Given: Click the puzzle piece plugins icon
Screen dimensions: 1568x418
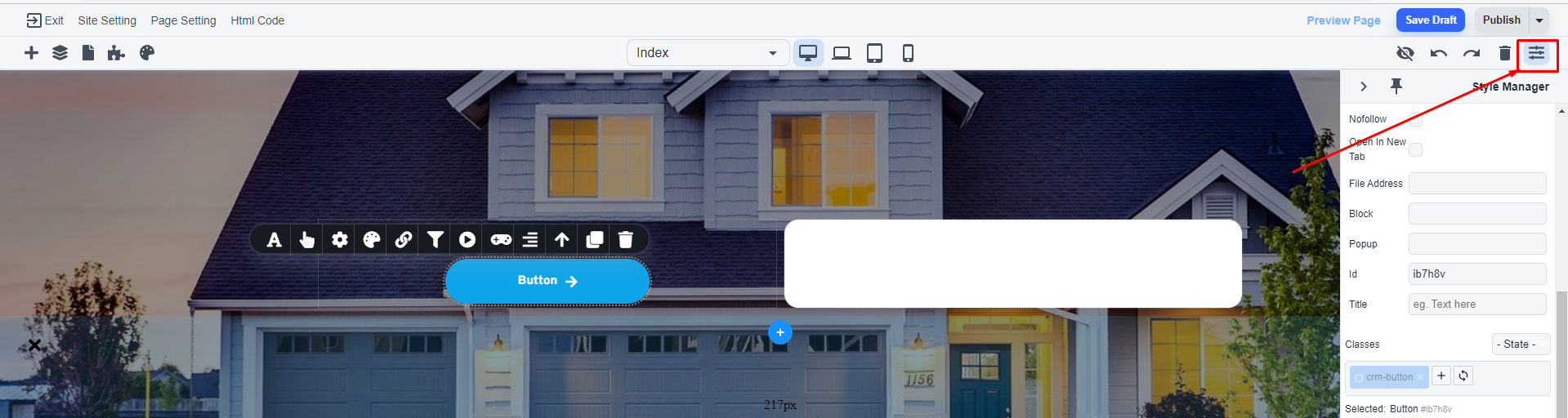Looking at the screenshot, I should coord(116,53).
